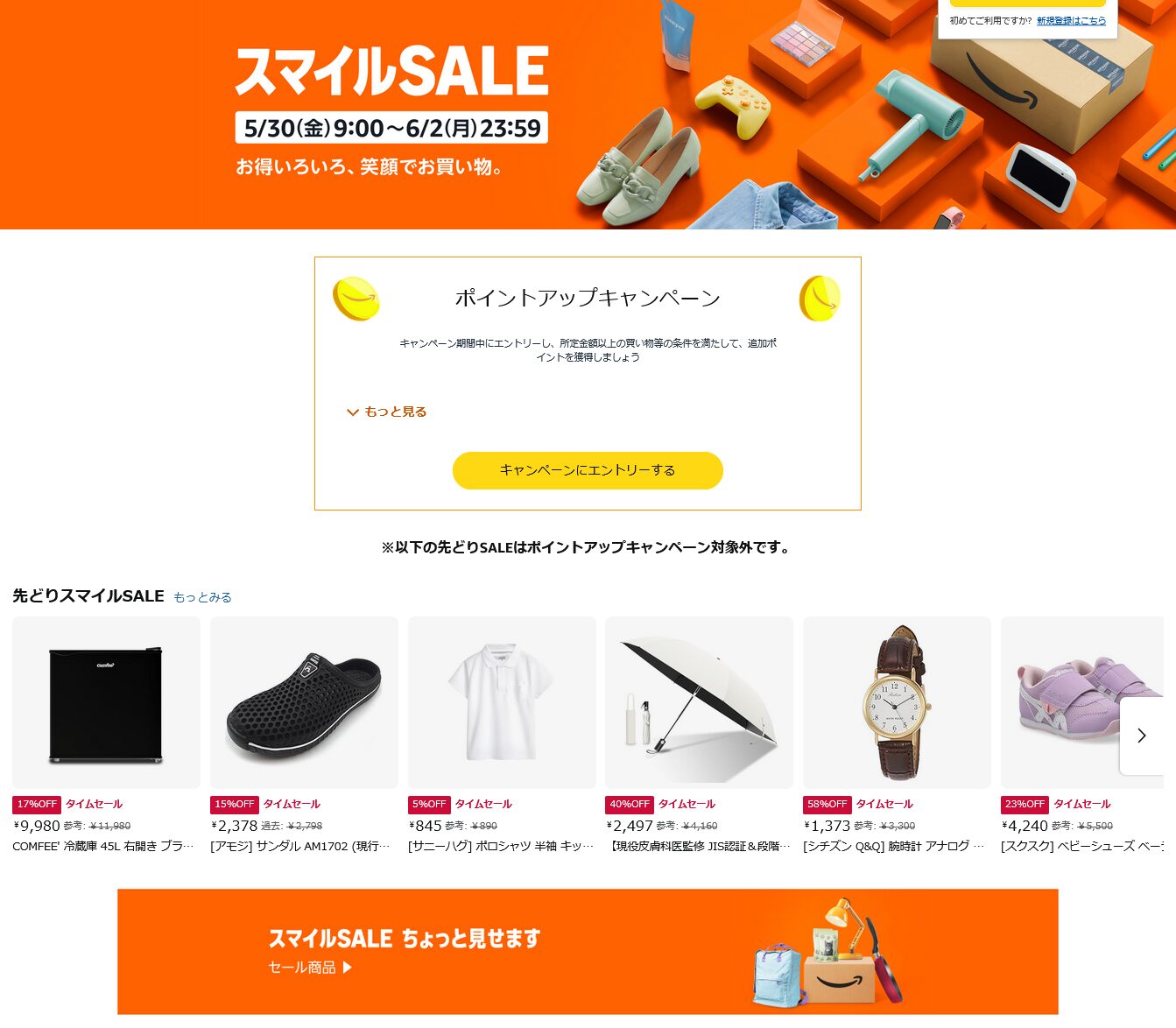Screen dimensions: 1176x1028
Task: Click キャンペーンにエントリーする button
Action: click(588, 470)
